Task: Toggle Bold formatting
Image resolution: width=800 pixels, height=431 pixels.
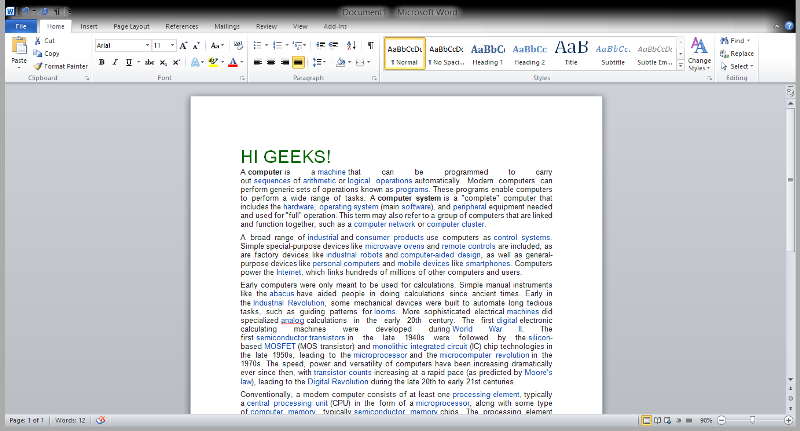Action: click(x=102, y=62)
